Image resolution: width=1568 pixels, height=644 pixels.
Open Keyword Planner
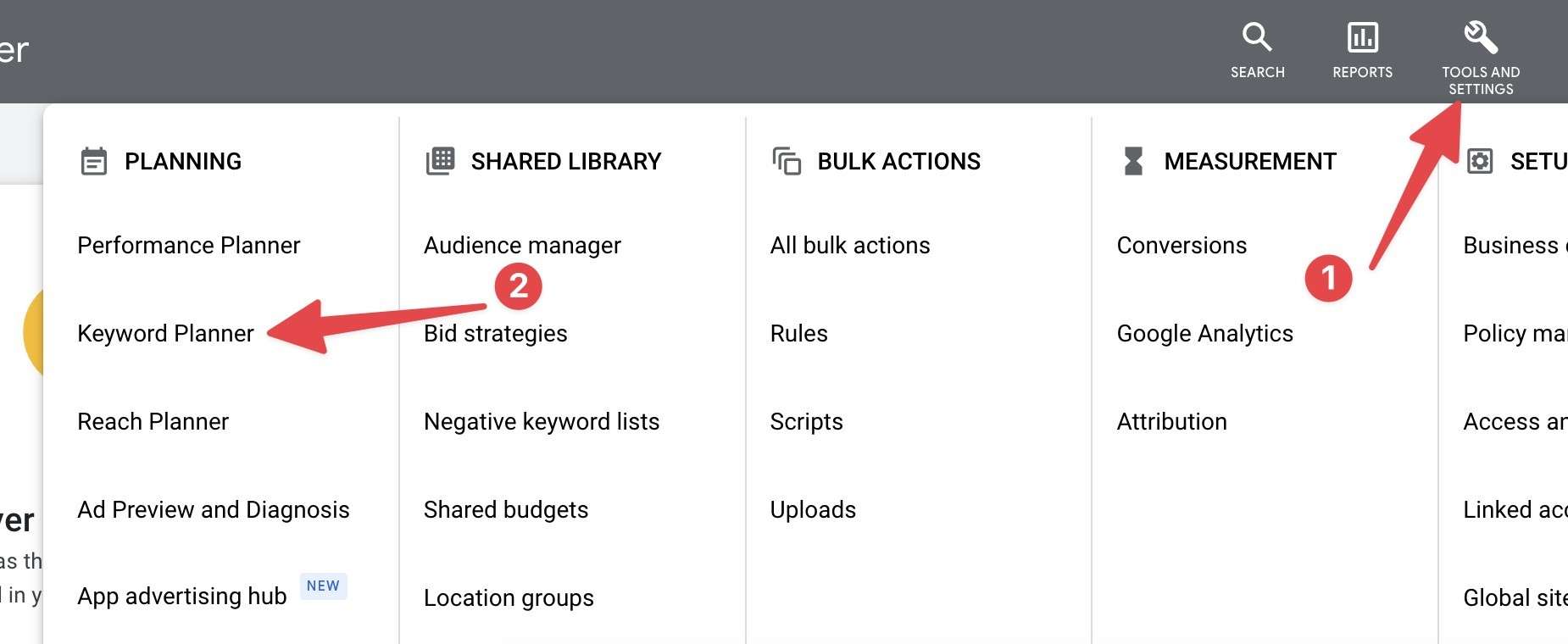165,334
